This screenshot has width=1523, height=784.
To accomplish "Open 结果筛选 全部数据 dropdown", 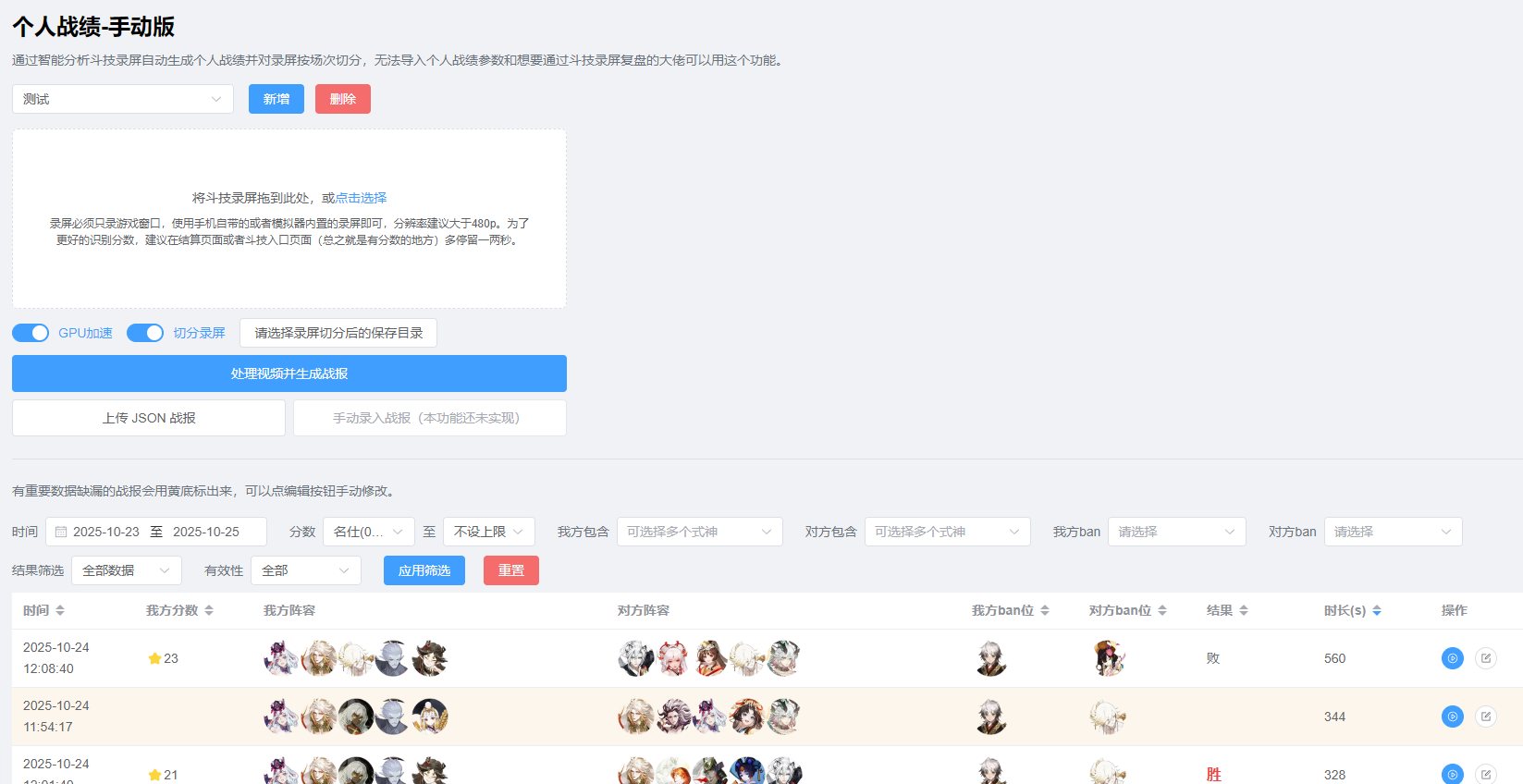I will 127,570.
